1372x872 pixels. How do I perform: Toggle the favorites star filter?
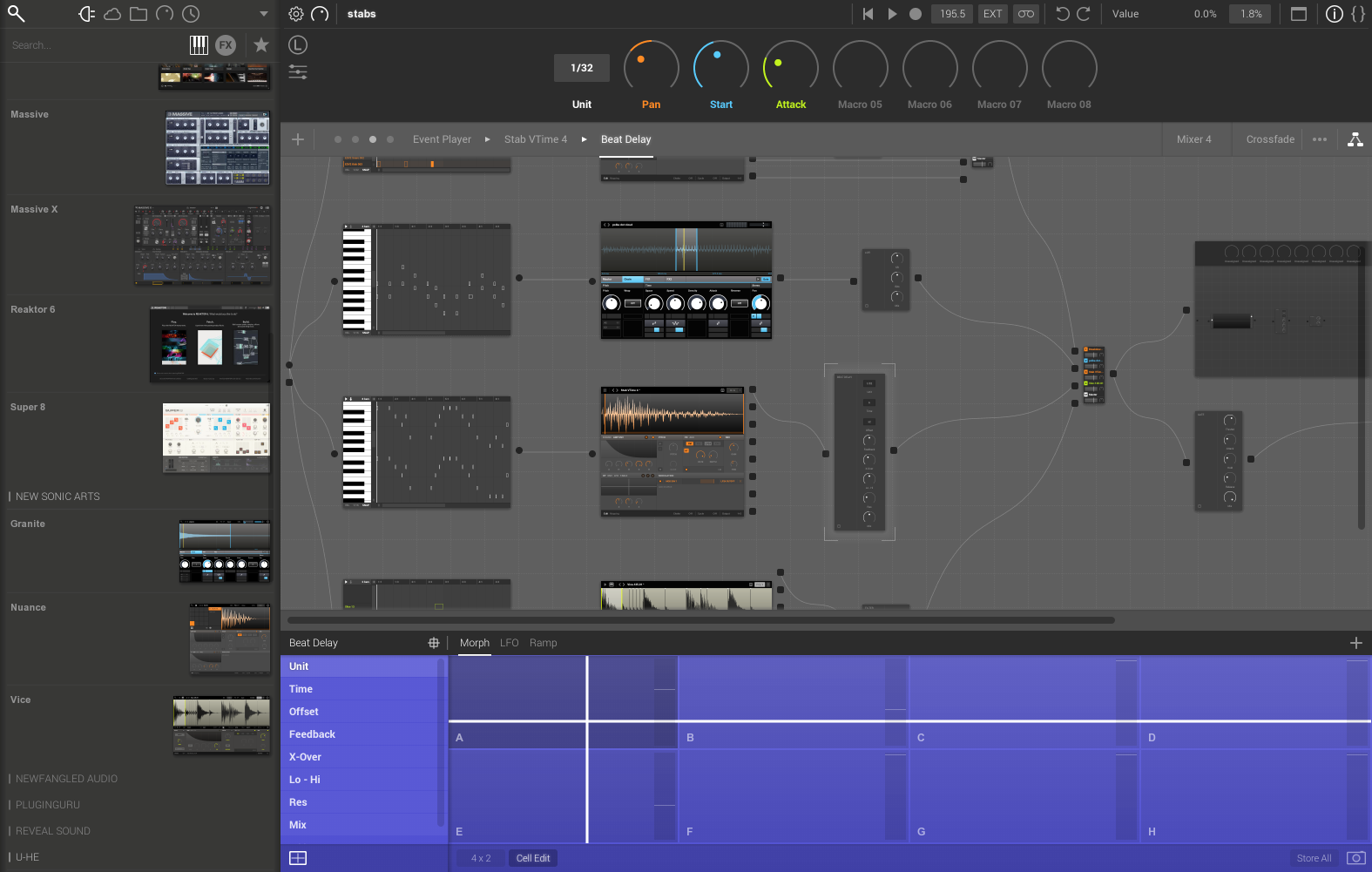coord(260,45)
